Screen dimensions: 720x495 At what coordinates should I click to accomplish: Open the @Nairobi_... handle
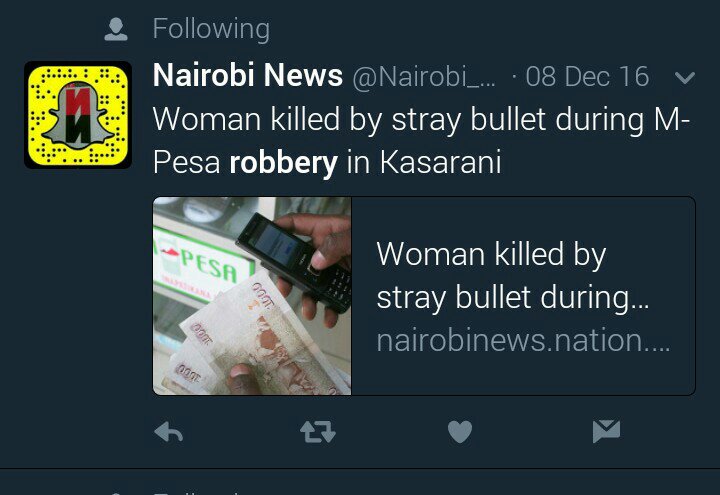coord(424,77)
